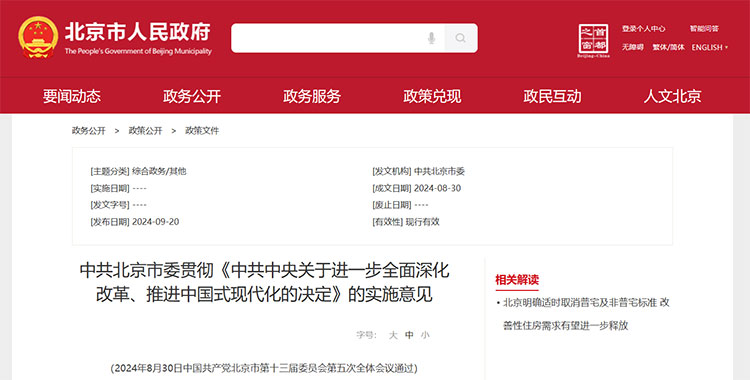Set font size to 大

393,335
